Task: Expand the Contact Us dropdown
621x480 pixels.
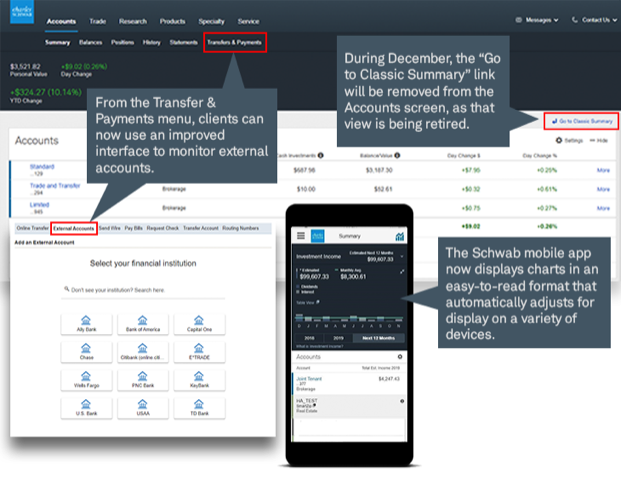Action: click(594, 20)
